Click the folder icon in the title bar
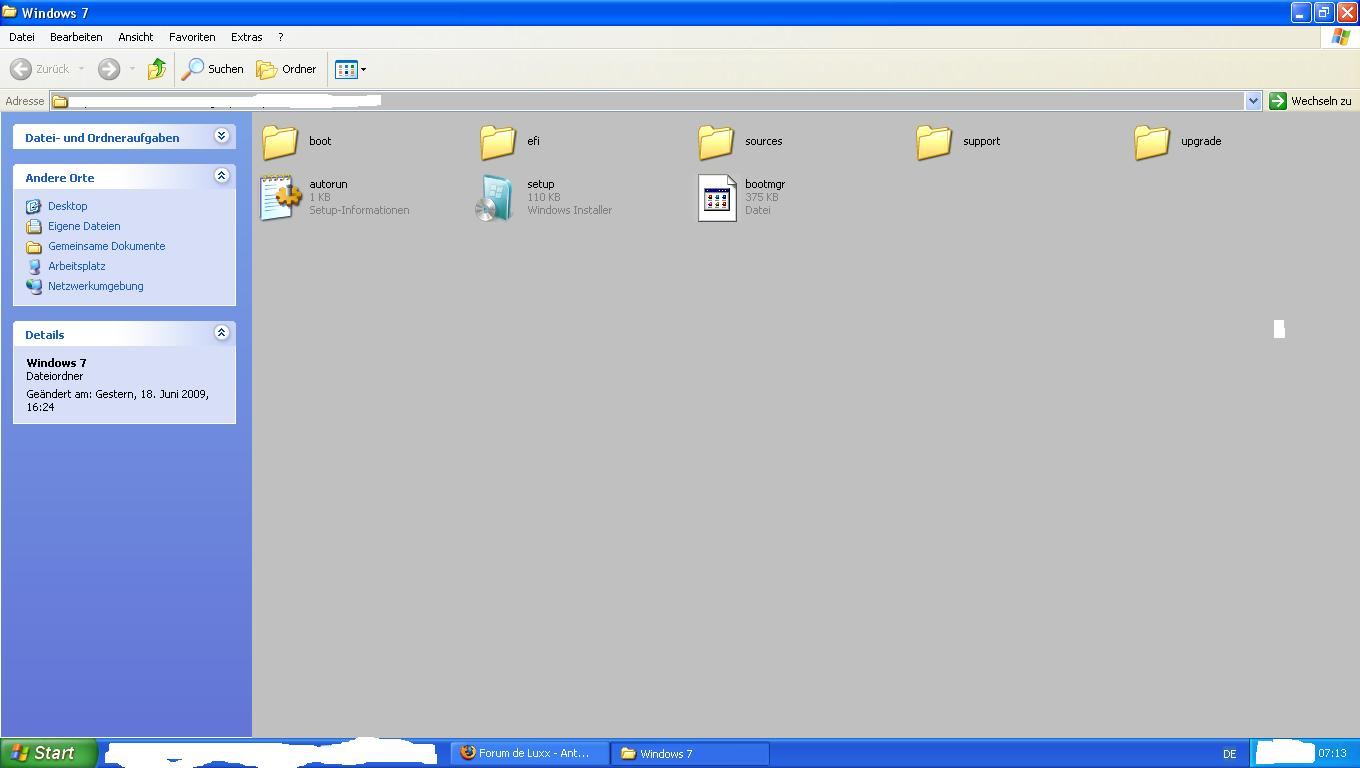This screenshot has width=1360, height=768. coord(10,12)
